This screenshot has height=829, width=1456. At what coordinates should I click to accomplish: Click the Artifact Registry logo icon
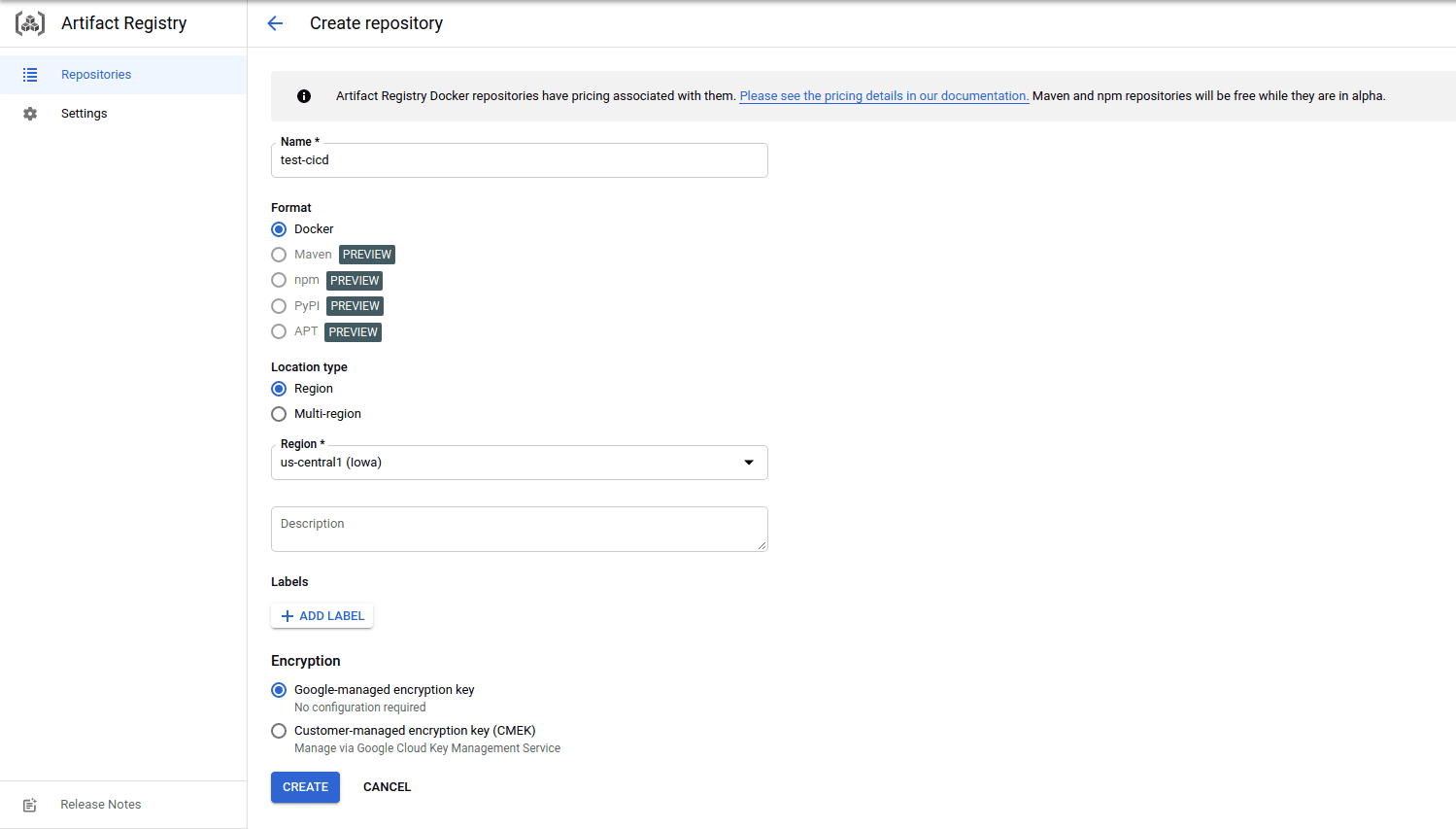[30, 23]
